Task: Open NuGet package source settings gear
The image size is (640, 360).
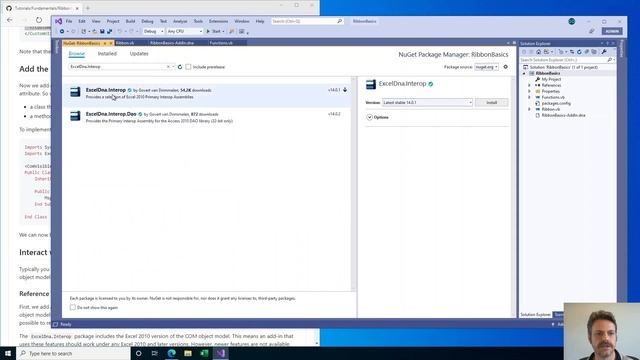Action: click(506, 67)
